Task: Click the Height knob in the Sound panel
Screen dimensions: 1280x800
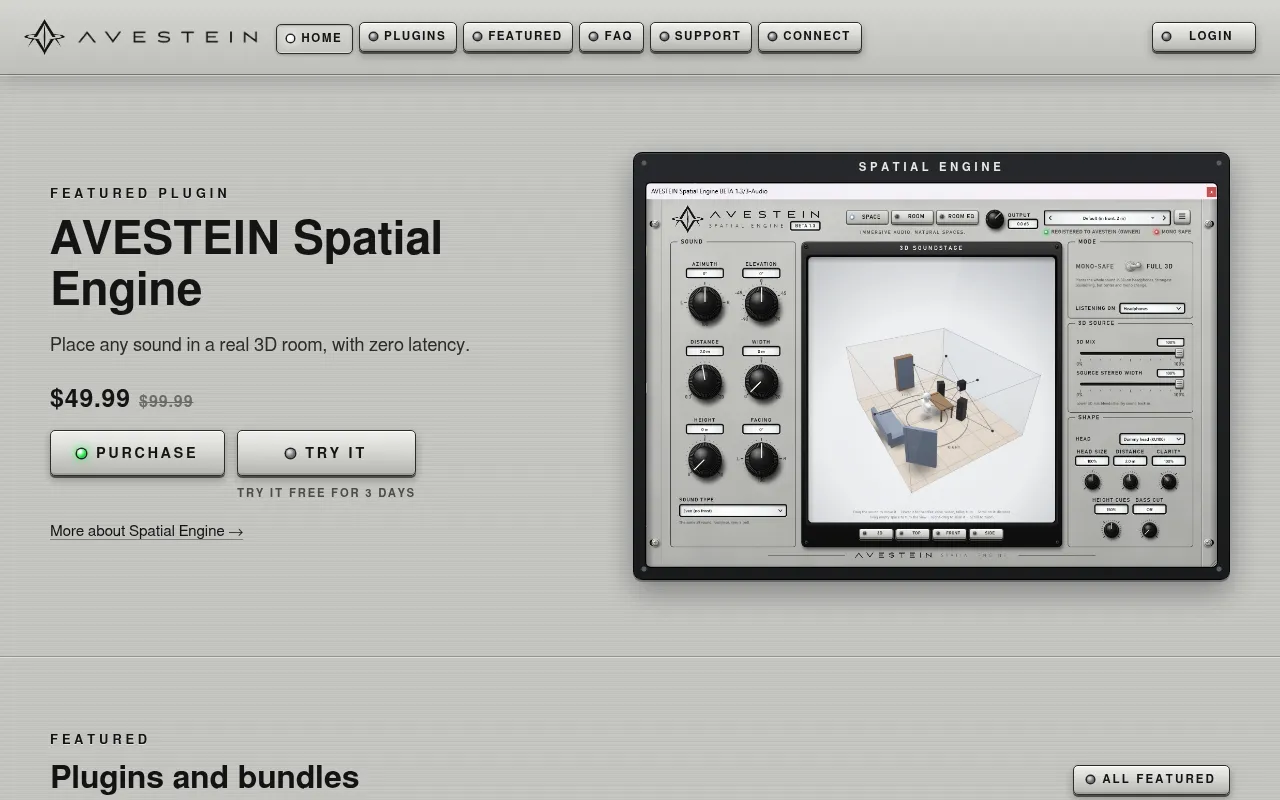Action: click(x=704, y=460)
